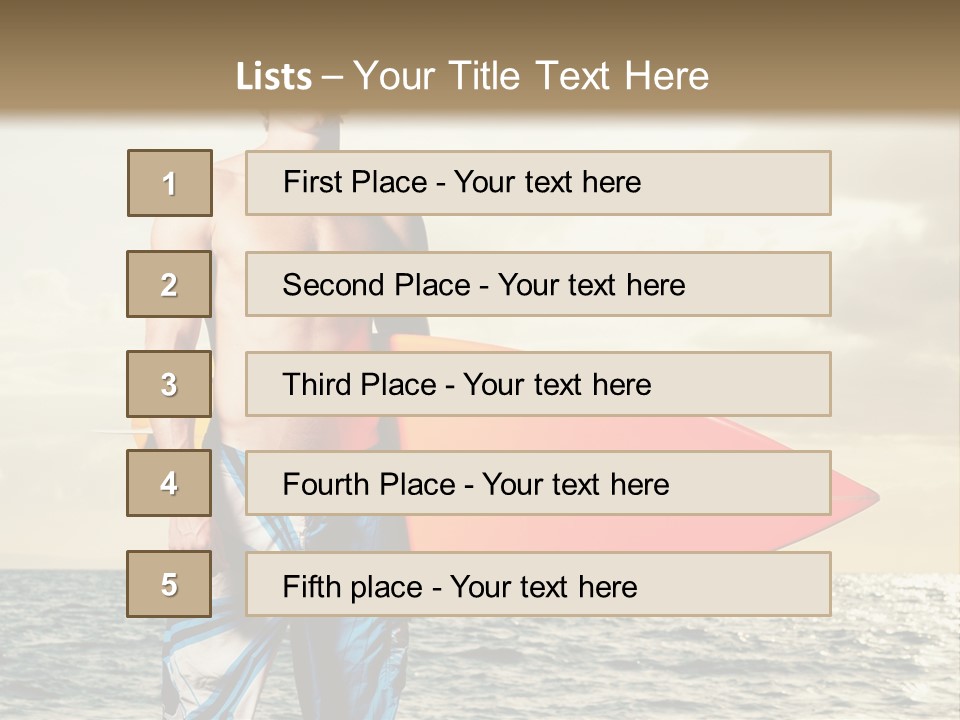Screen dimensions: 960x720
Task: Click the Fourth Place text box
Action: click(538, 483)
